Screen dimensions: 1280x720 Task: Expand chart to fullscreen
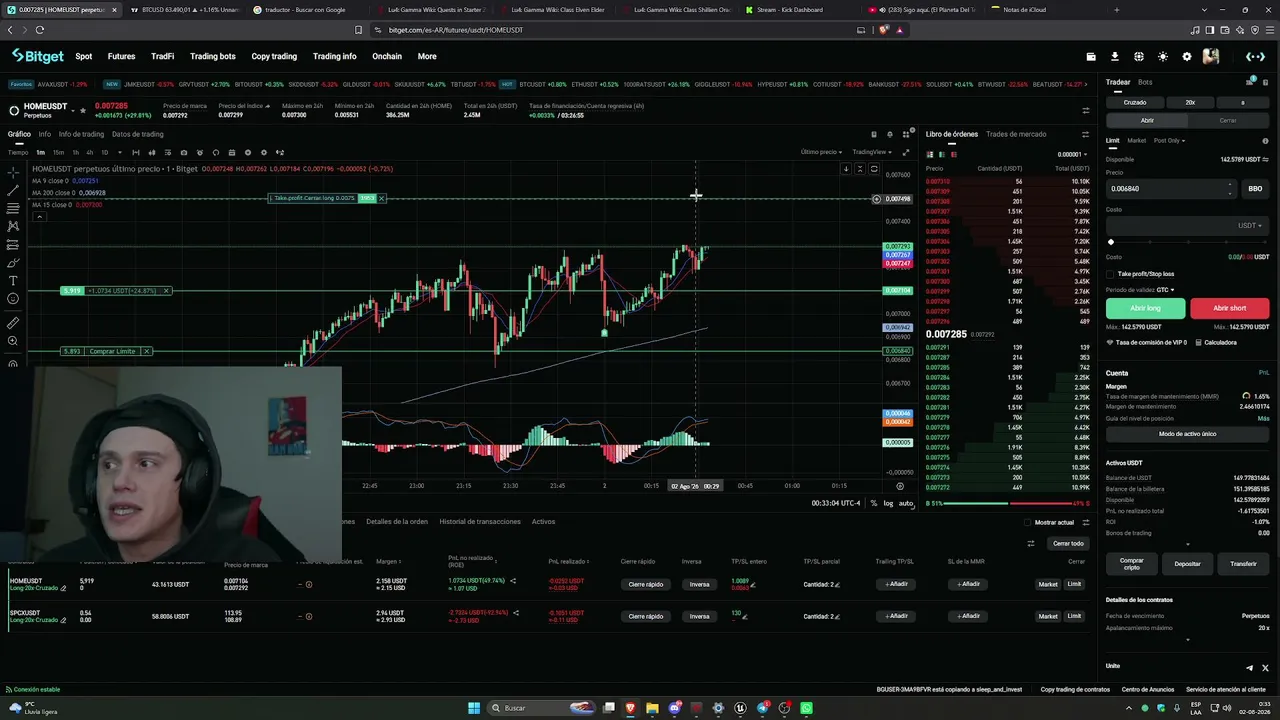point(906,152)
